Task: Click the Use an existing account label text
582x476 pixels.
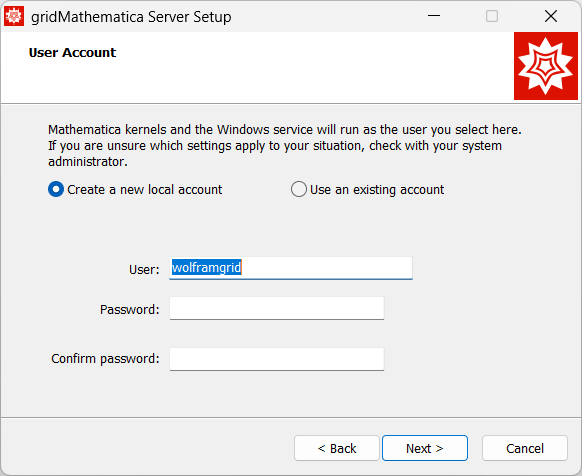Action: pos(377,190)
